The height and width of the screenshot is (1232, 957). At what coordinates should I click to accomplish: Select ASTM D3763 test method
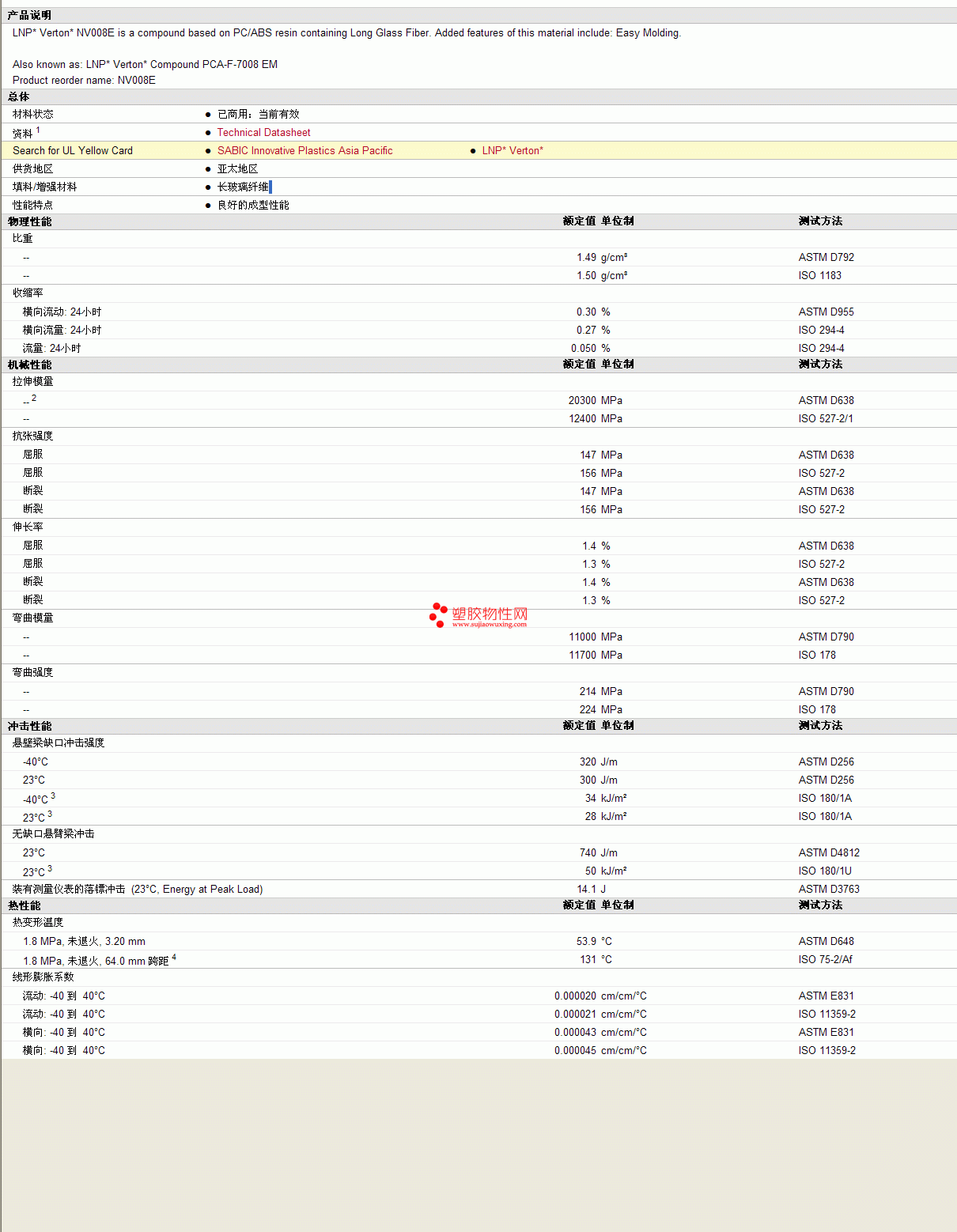tap(829, 889)
